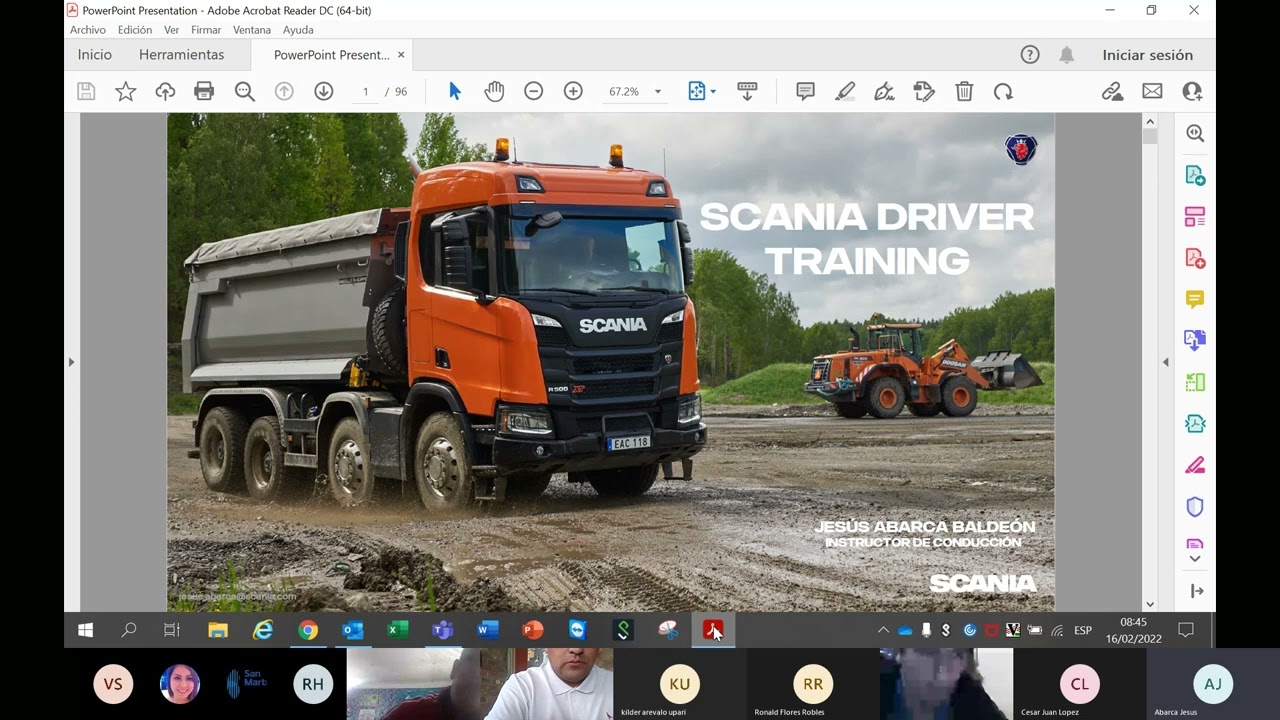Select the PowerPoint Present... document tab
1280x720 pixels.
(331, 55)
